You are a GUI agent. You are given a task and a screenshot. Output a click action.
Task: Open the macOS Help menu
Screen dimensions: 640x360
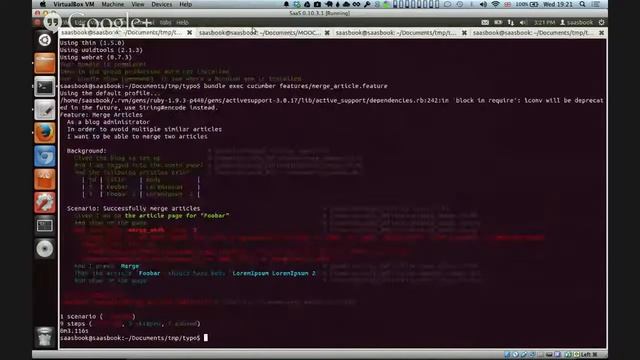[x=185, y=4]
